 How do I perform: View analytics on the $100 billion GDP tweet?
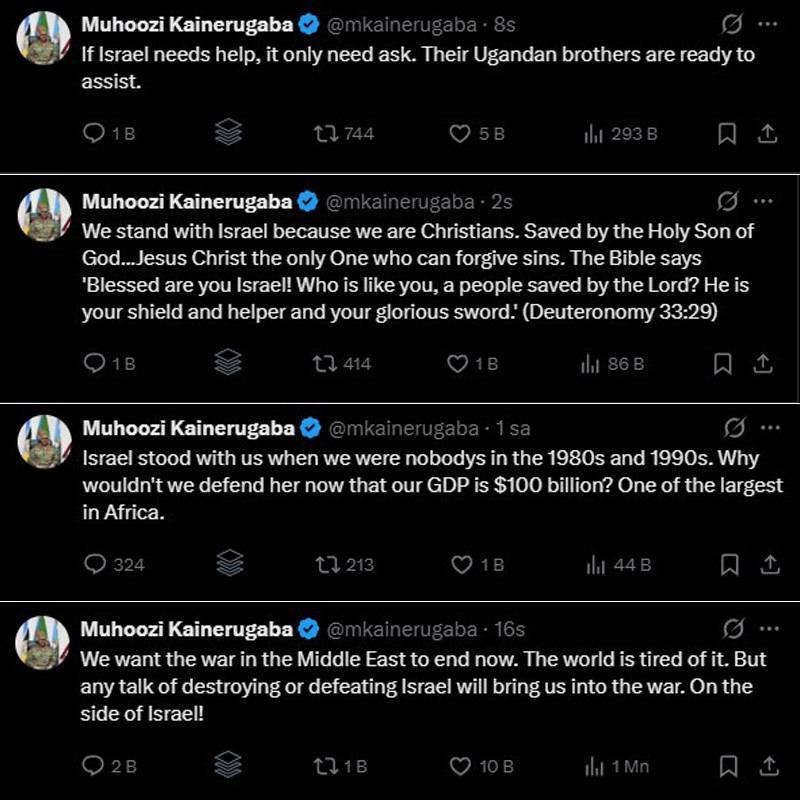point(596,565)
